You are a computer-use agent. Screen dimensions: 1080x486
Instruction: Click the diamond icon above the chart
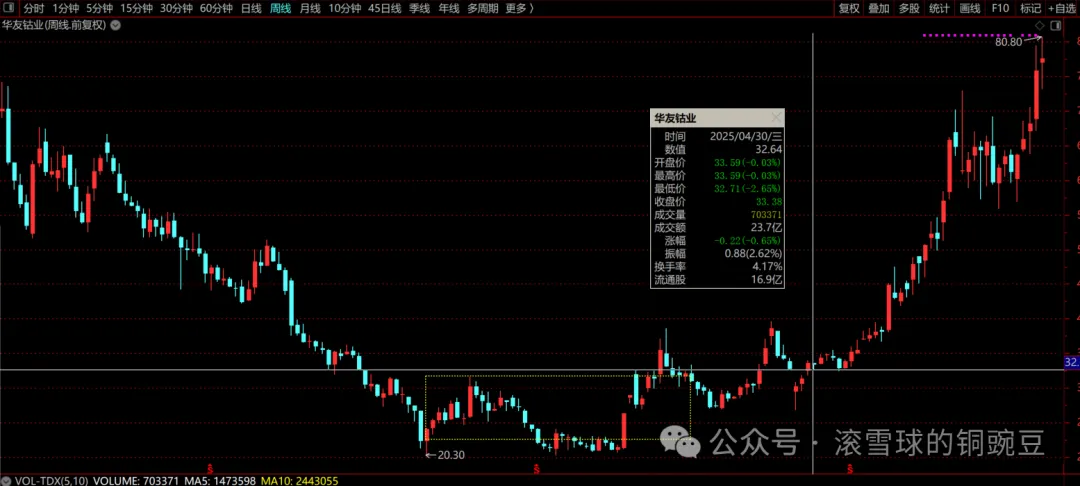tap(1039, 25)
